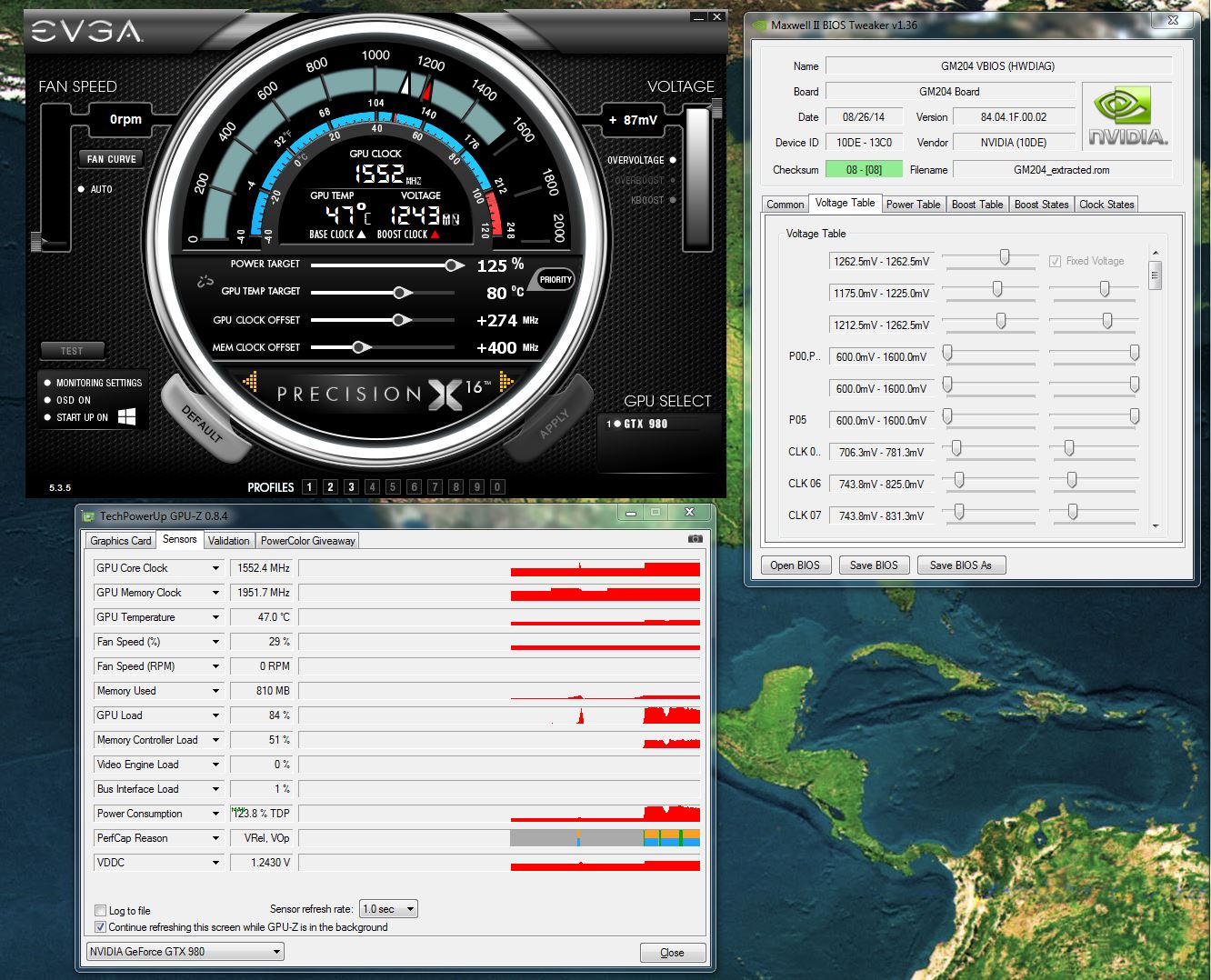
Task: Open the Power Consumption sensor dropdown
Action: click(215, 814)
